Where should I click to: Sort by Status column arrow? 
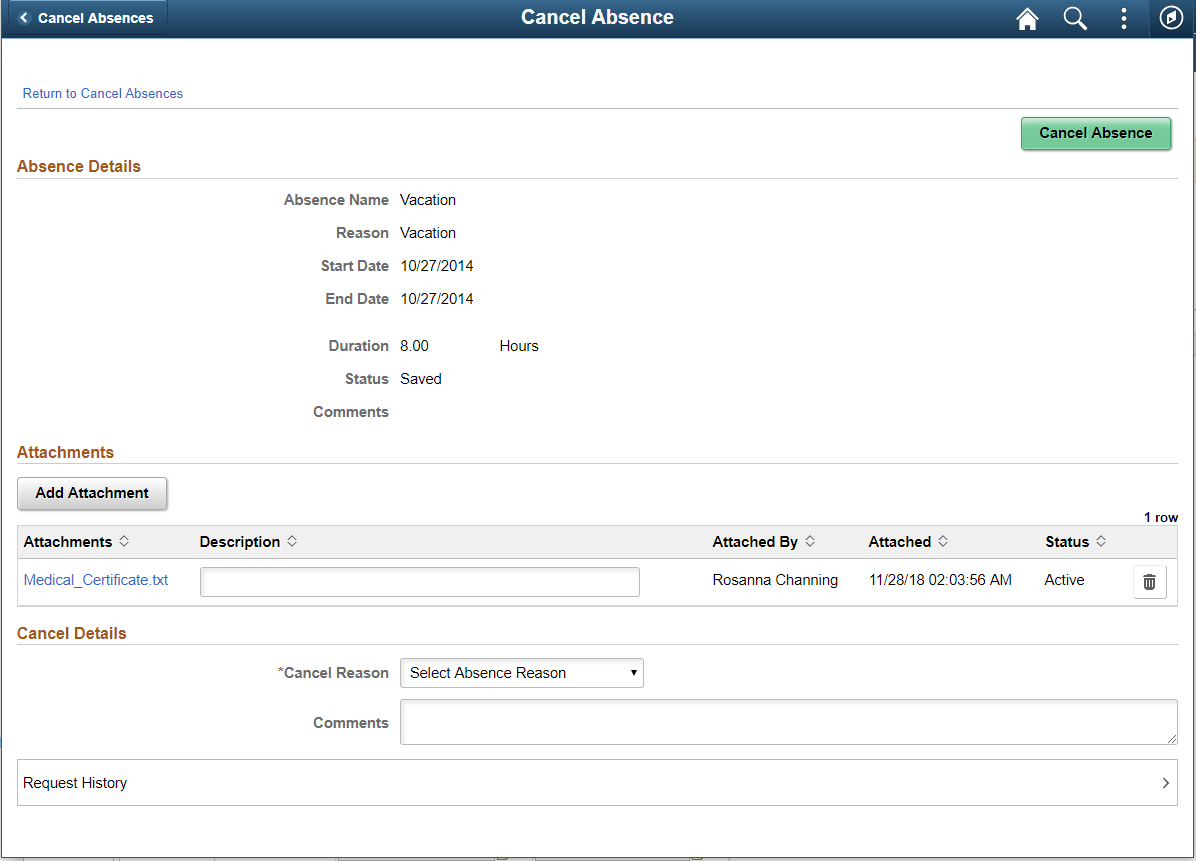1101,541
